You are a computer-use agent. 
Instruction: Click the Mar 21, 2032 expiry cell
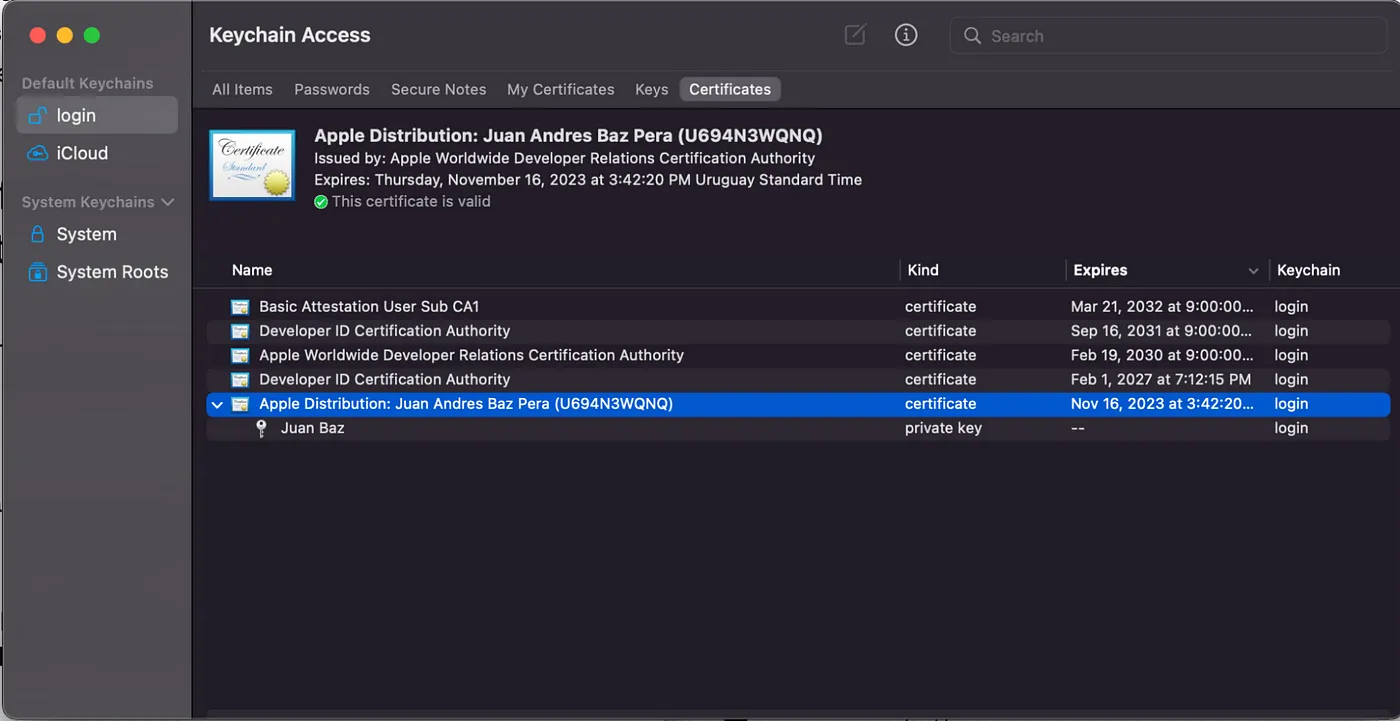(1161, 307)
